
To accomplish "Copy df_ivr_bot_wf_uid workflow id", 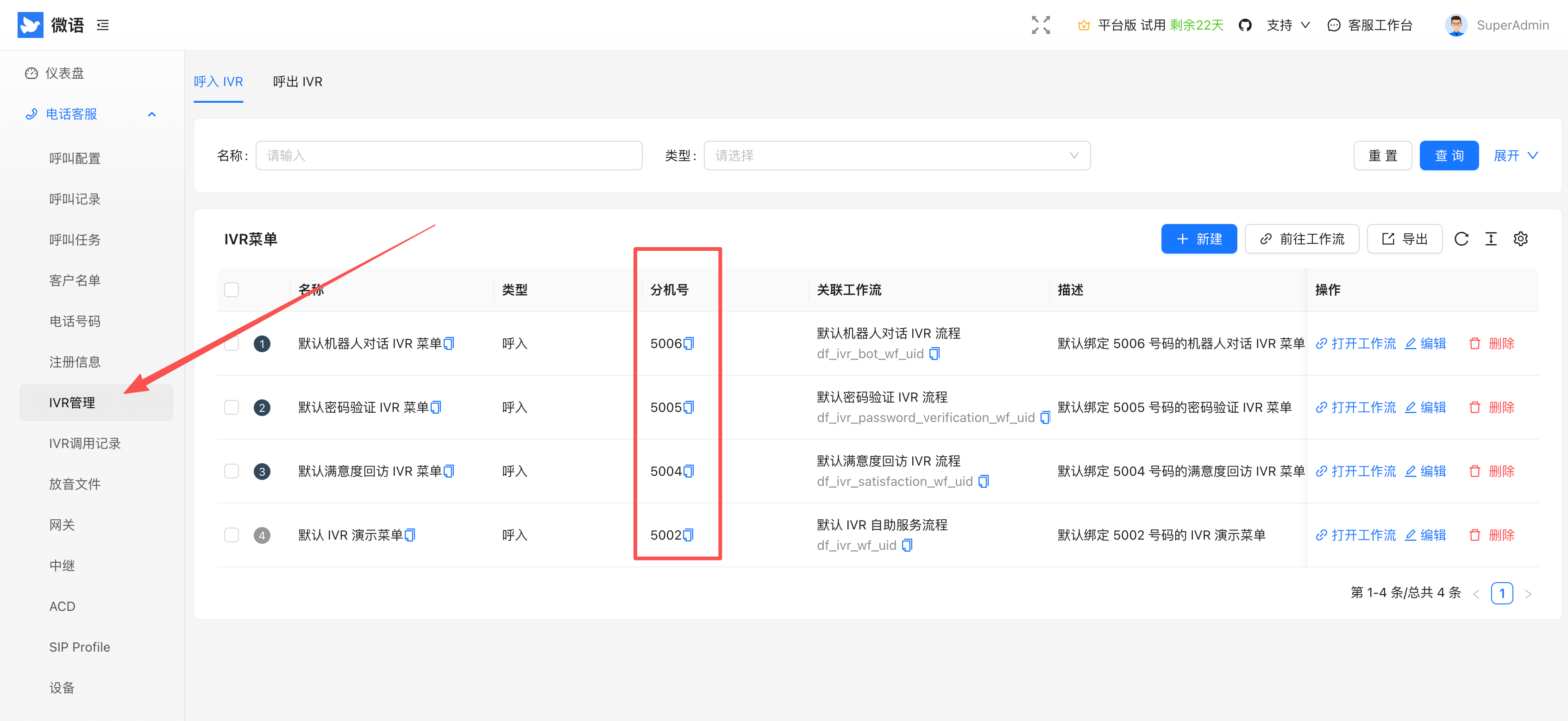I will point(935,354).
